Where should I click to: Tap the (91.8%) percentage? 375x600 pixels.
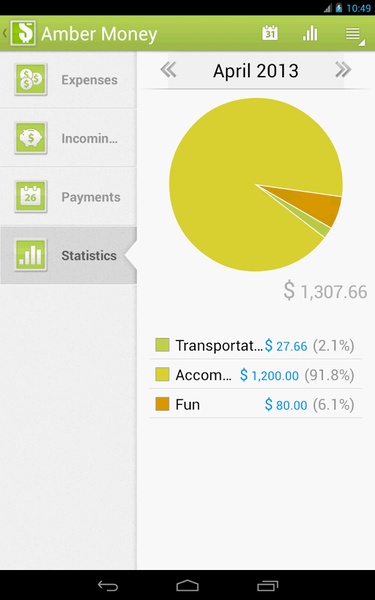click(x=329, y=375)
